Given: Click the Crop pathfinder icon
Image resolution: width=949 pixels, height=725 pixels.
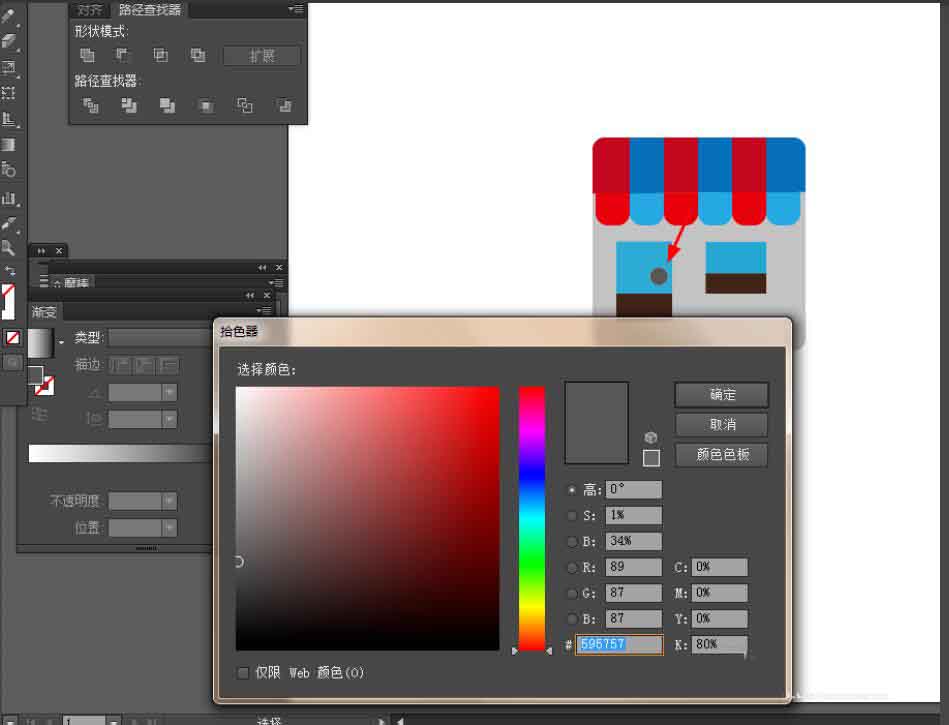Looking at the screenshot, I should click(206, 106).
